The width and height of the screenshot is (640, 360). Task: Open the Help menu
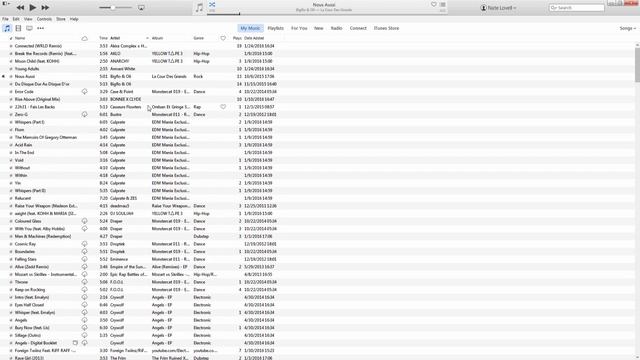pos(74,19)
